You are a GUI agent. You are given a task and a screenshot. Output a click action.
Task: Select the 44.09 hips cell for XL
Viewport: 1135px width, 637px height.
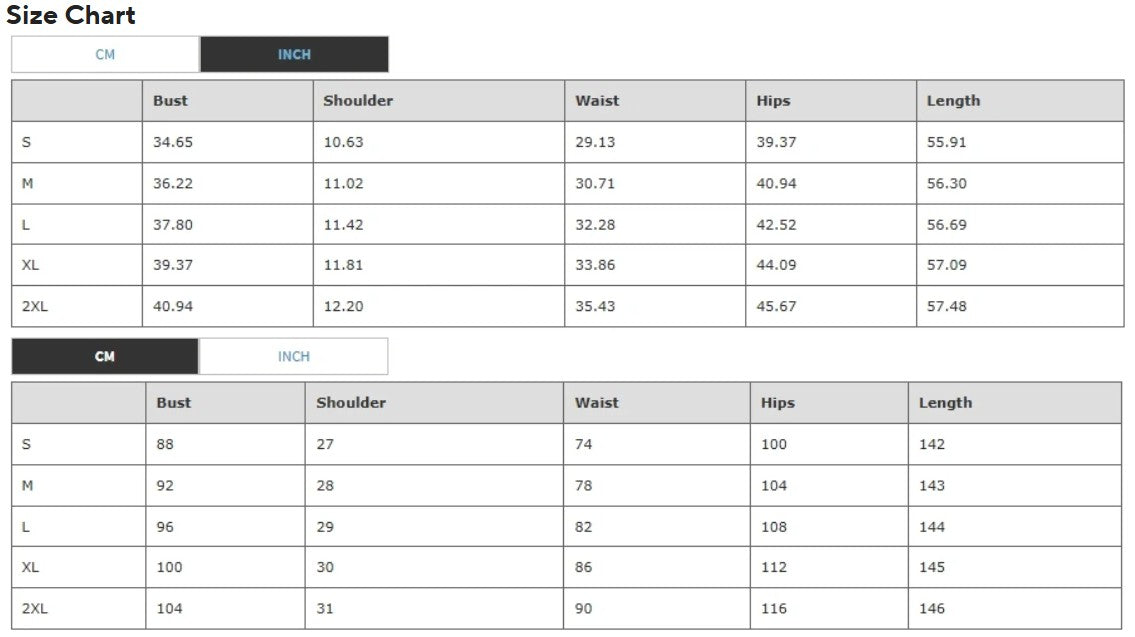776,265
